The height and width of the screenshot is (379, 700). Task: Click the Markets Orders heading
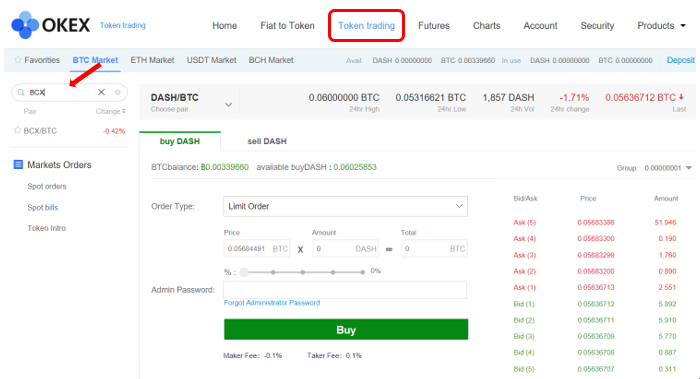[x=59, y=165]
